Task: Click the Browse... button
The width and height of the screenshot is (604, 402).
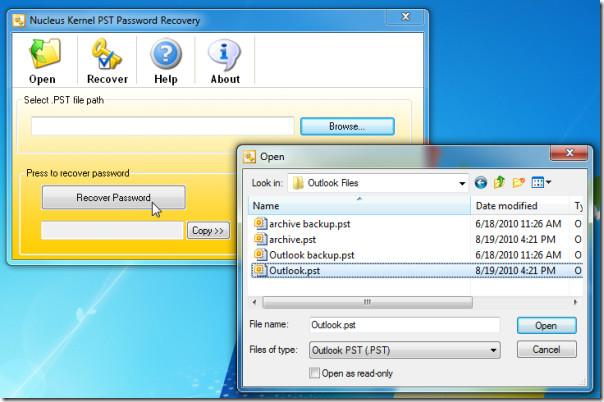Action: point(347,126)
